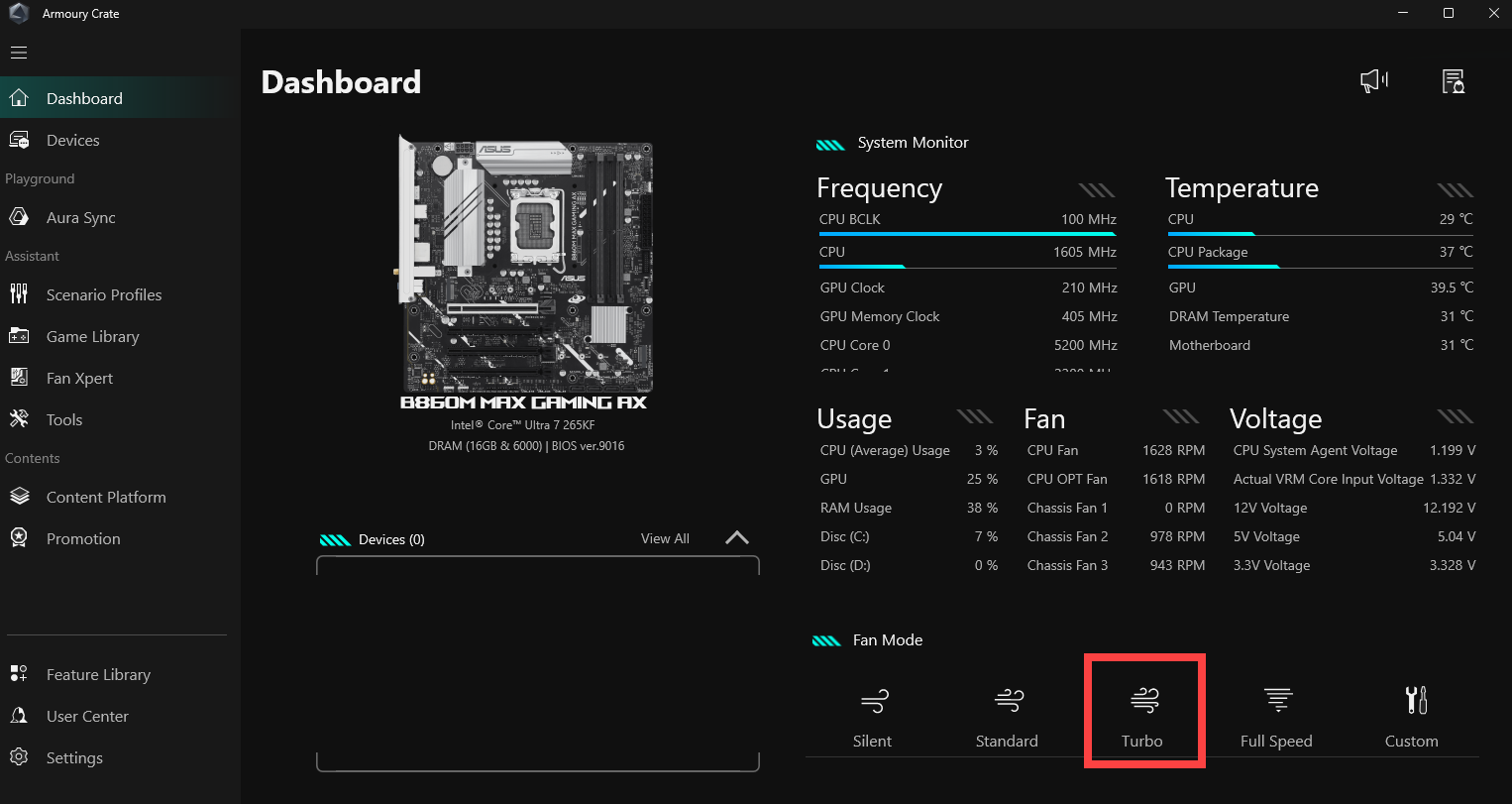The width and height of the screenshot is (1512, 804).
Task: Click the GPU Memory Clock 405 MHz row
Action: 968,316
